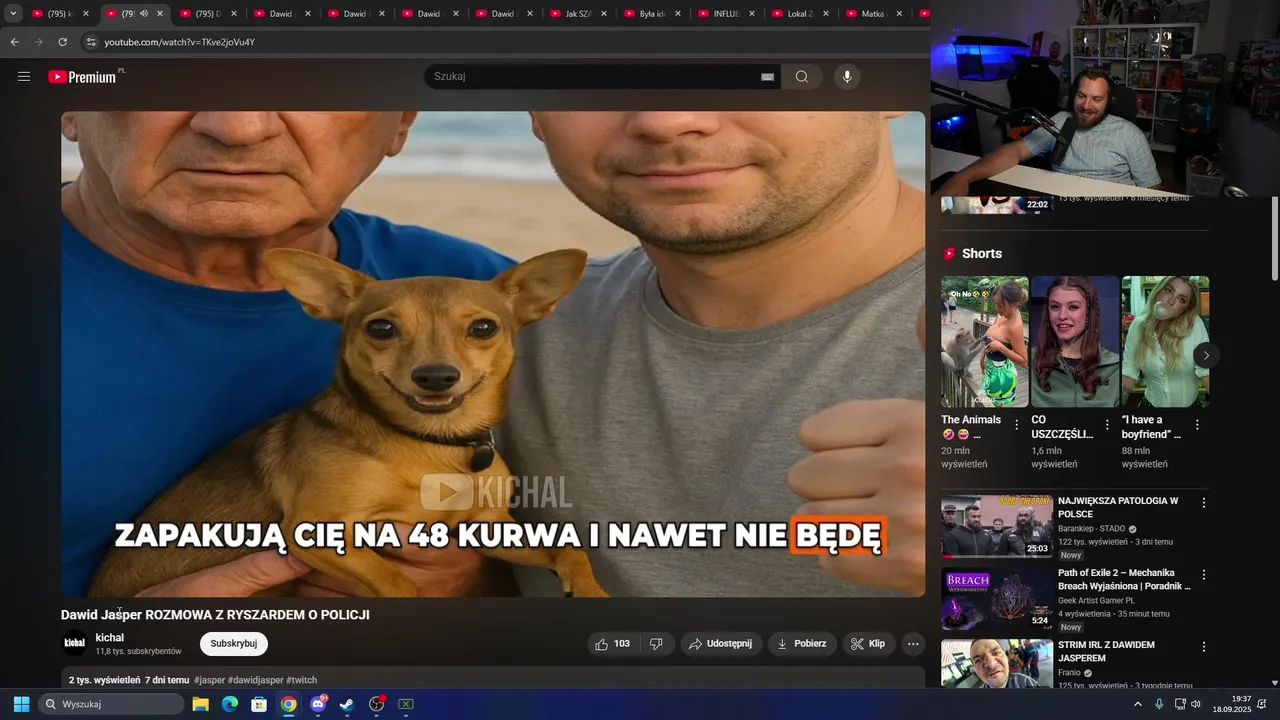Open STRIM IRL Z DAWIDEM JASPEREM thumbnail
The width and height of the screenshot is (1280, 720).
(997, 663)
